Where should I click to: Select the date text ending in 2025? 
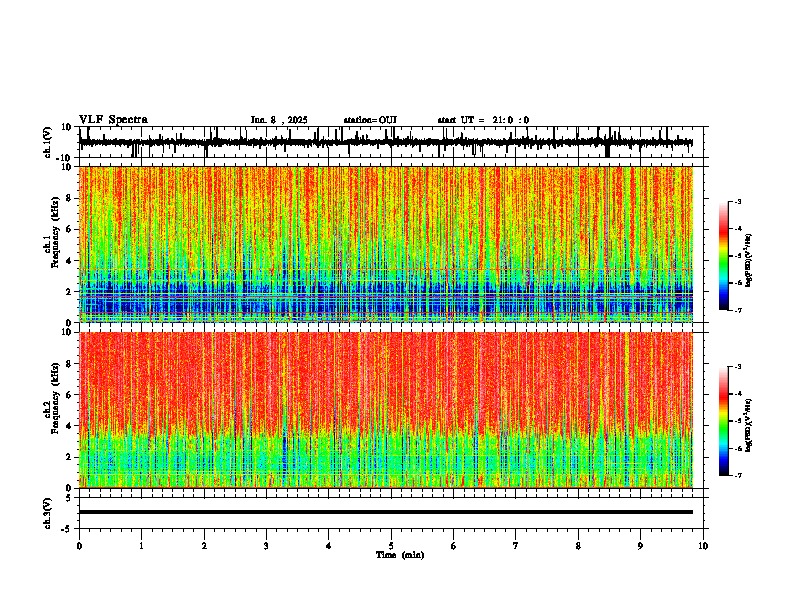tap(279, 120)
